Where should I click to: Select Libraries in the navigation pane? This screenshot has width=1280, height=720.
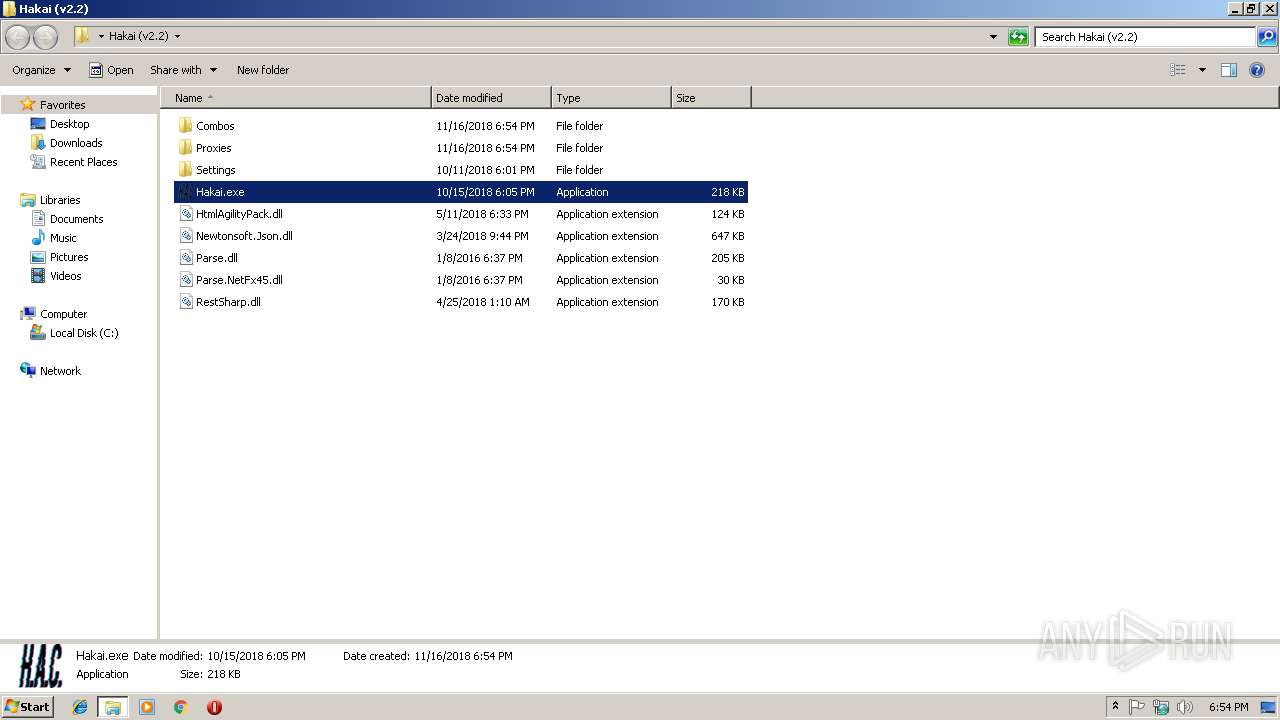pos(60,200)
